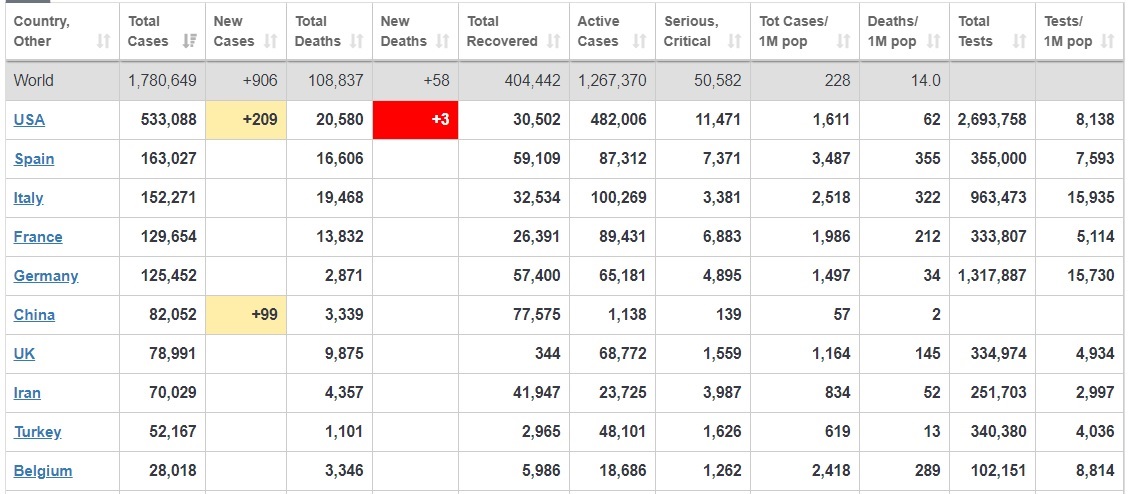The height and width of the screenshot is (494, 1133).
Task: Select the World row label
Action: point(33,80)
